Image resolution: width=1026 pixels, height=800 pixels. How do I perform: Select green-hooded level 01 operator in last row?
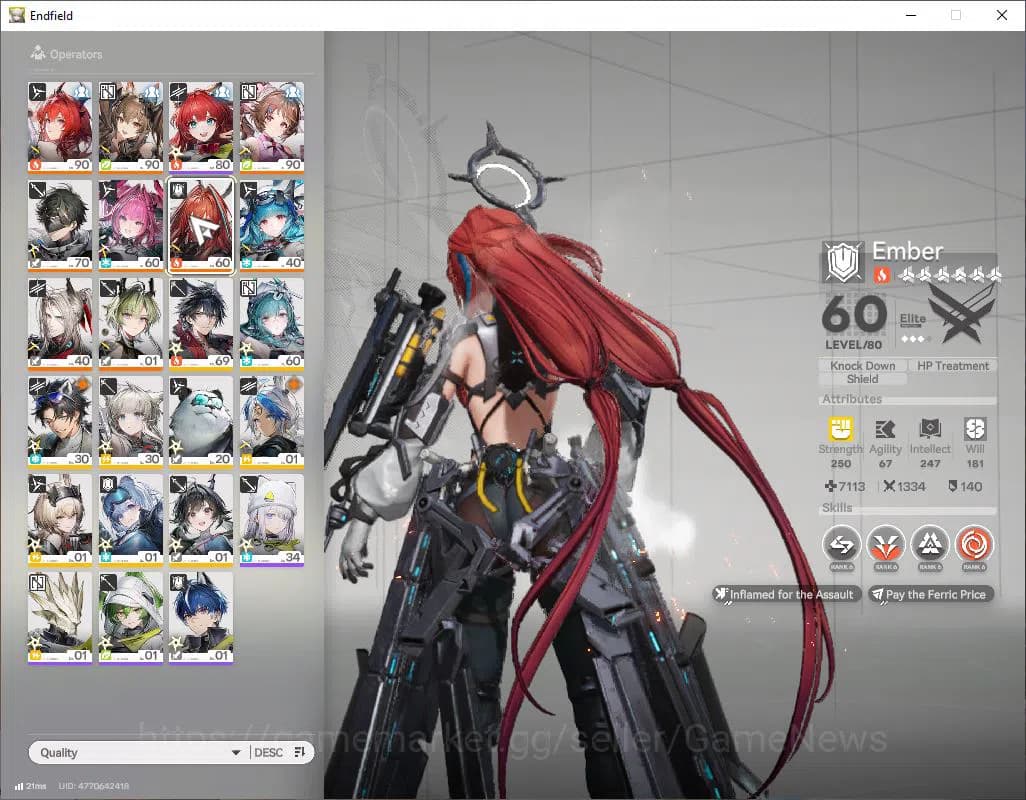[130, 617]
